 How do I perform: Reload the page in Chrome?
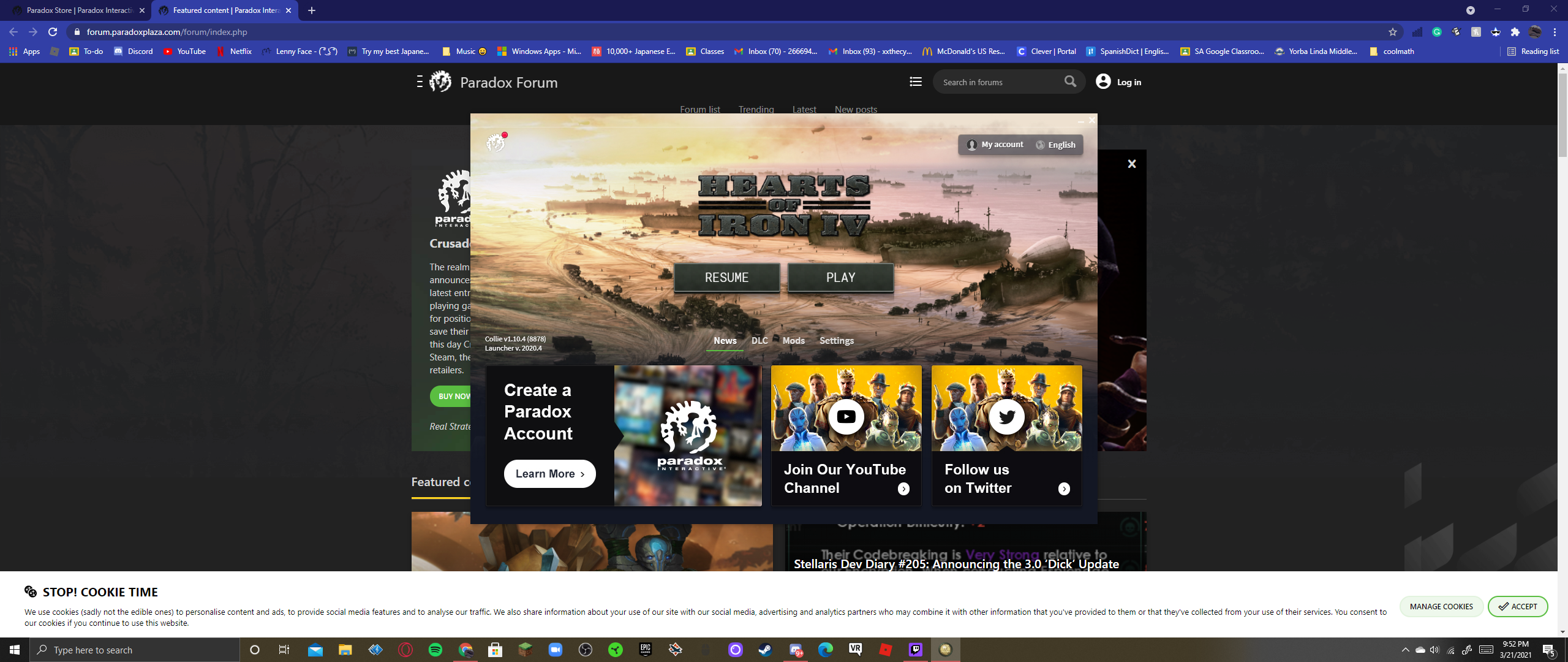53,32
